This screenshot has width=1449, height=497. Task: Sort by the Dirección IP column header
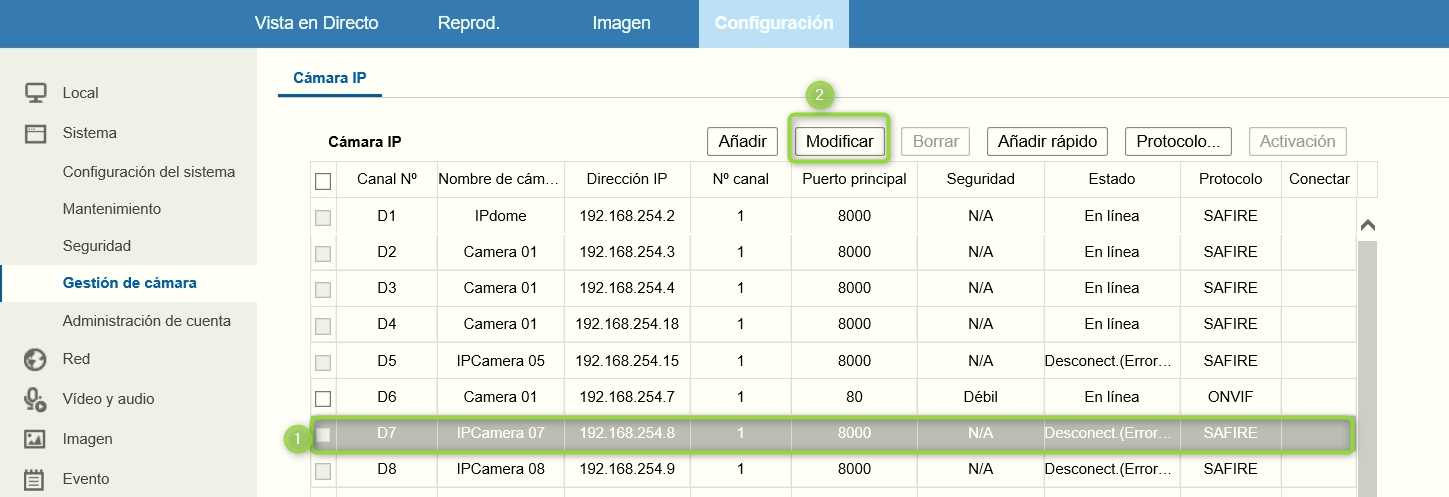tap(627, 179)
